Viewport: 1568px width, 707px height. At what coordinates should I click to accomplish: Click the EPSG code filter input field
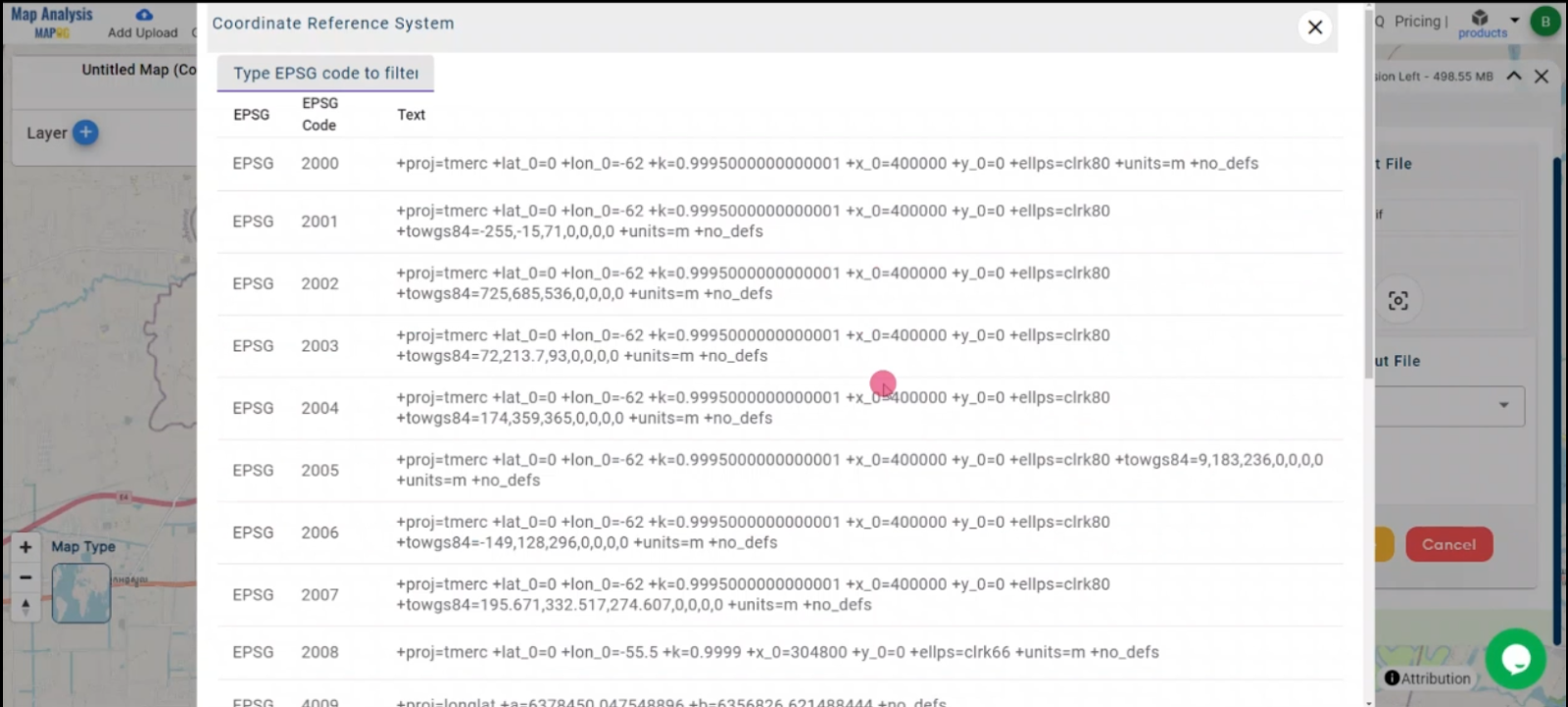[x=325, y=74]
